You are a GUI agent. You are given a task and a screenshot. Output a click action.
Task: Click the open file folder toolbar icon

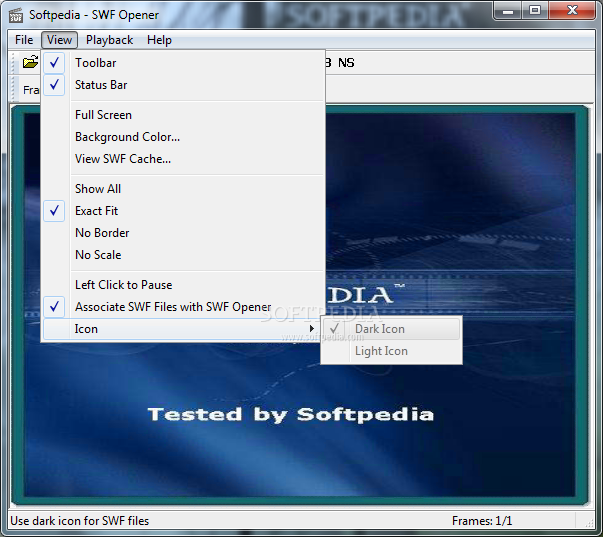click(x=30, y=62)
